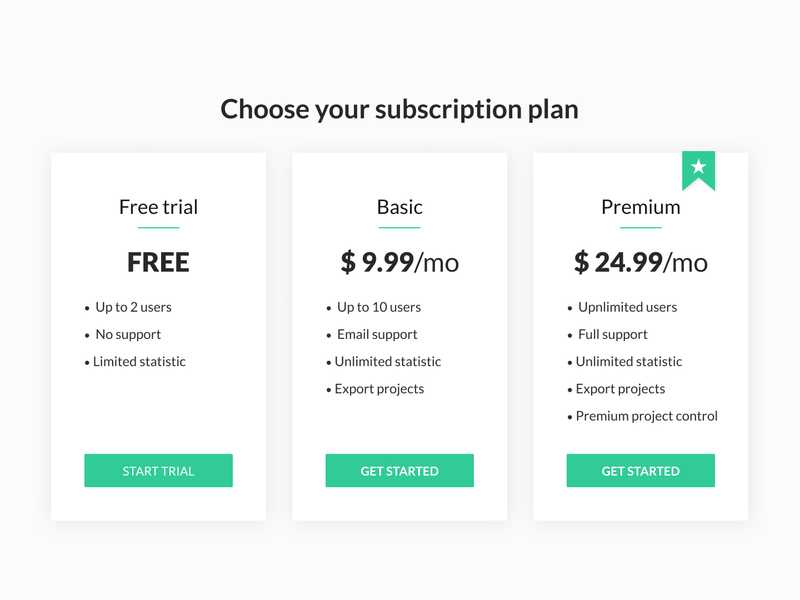Viewport: 800px width, 600px height.
Task: Click the $ 24.99/mo price
Action: [x=640, y=262]
